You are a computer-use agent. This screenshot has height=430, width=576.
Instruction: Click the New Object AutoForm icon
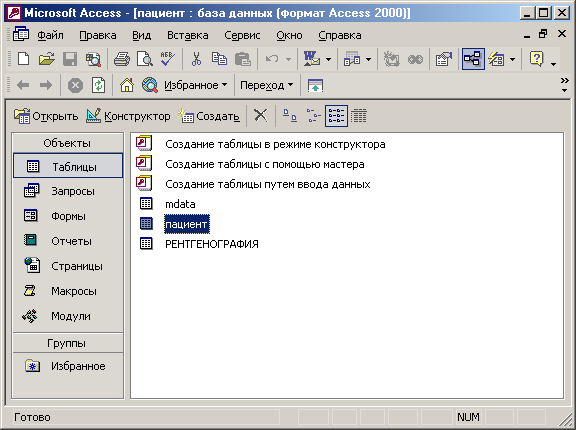tap(496, 59)
